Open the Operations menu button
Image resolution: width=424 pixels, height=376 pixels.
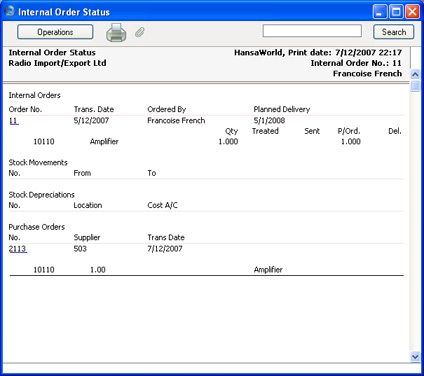(x=55, y=32)
